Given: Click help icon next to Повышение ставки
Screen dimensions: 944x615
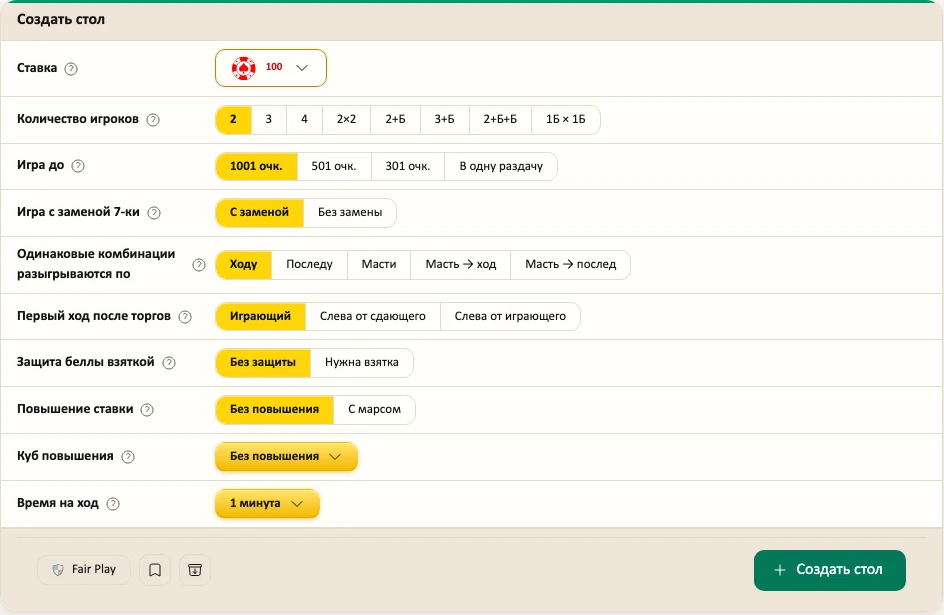Looking at the screenshot, I should tap(147, 410).
